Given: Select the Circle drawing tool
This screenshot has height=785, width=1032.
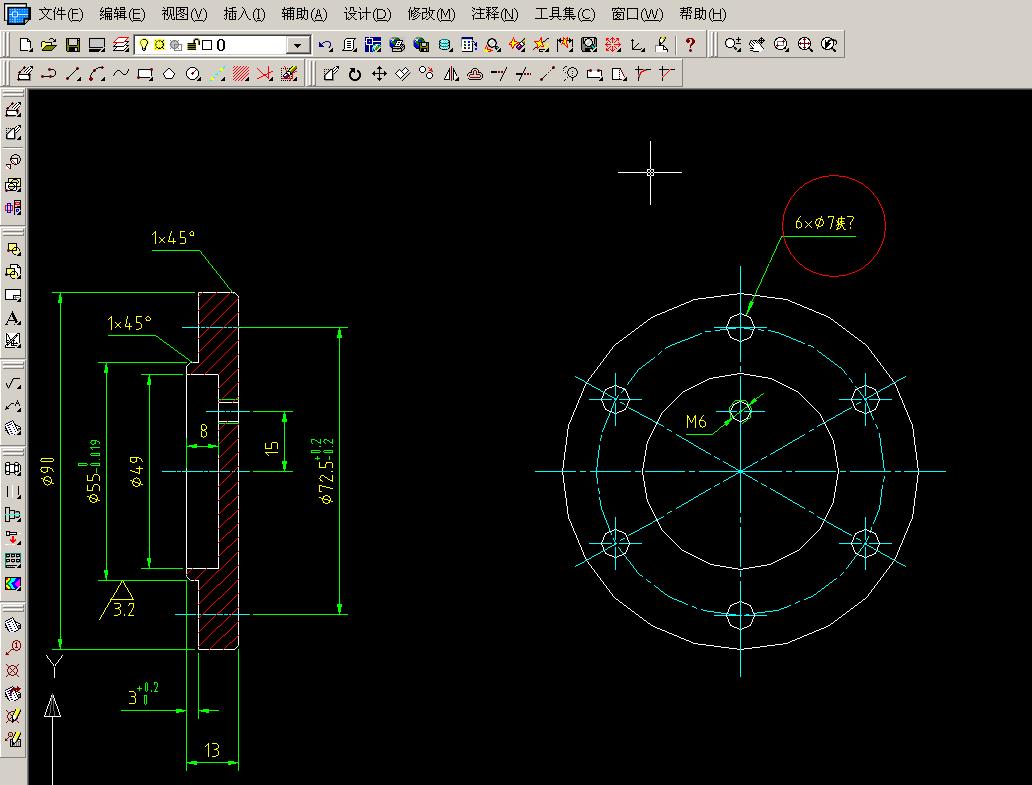Looking at the screenshot, I should [193, 74].
